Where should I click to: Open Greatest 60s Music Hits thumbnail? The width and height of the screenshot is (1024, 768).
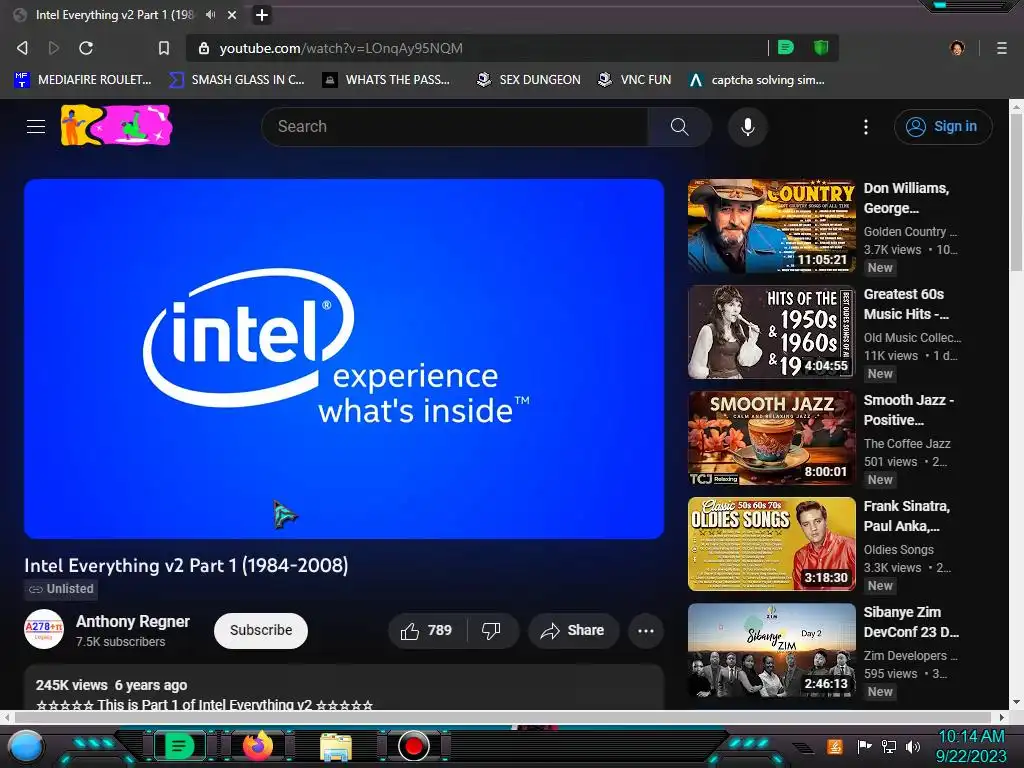(x=772, y=332)
